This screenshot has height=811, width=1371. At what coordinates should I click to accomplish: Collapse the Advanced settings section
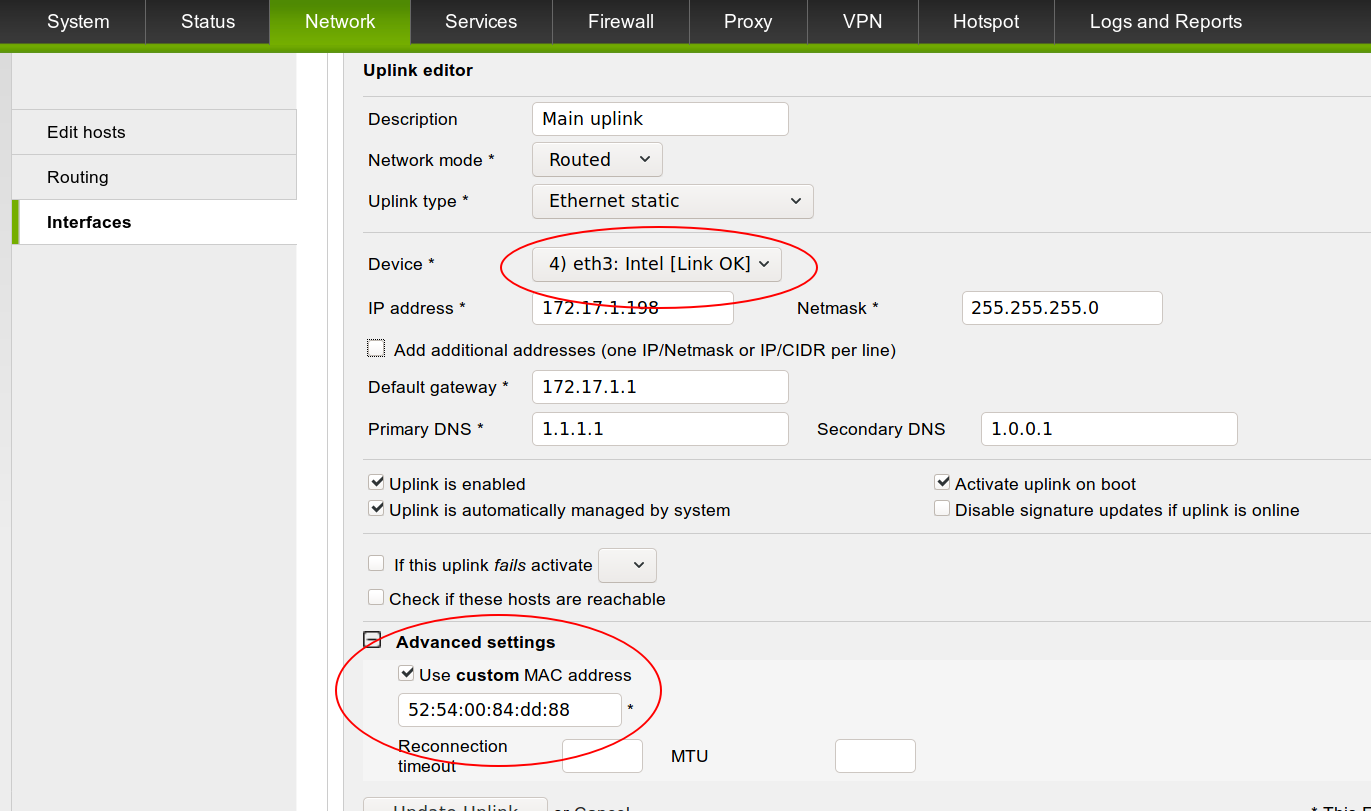pyautogui.click(x=372, y=641)
